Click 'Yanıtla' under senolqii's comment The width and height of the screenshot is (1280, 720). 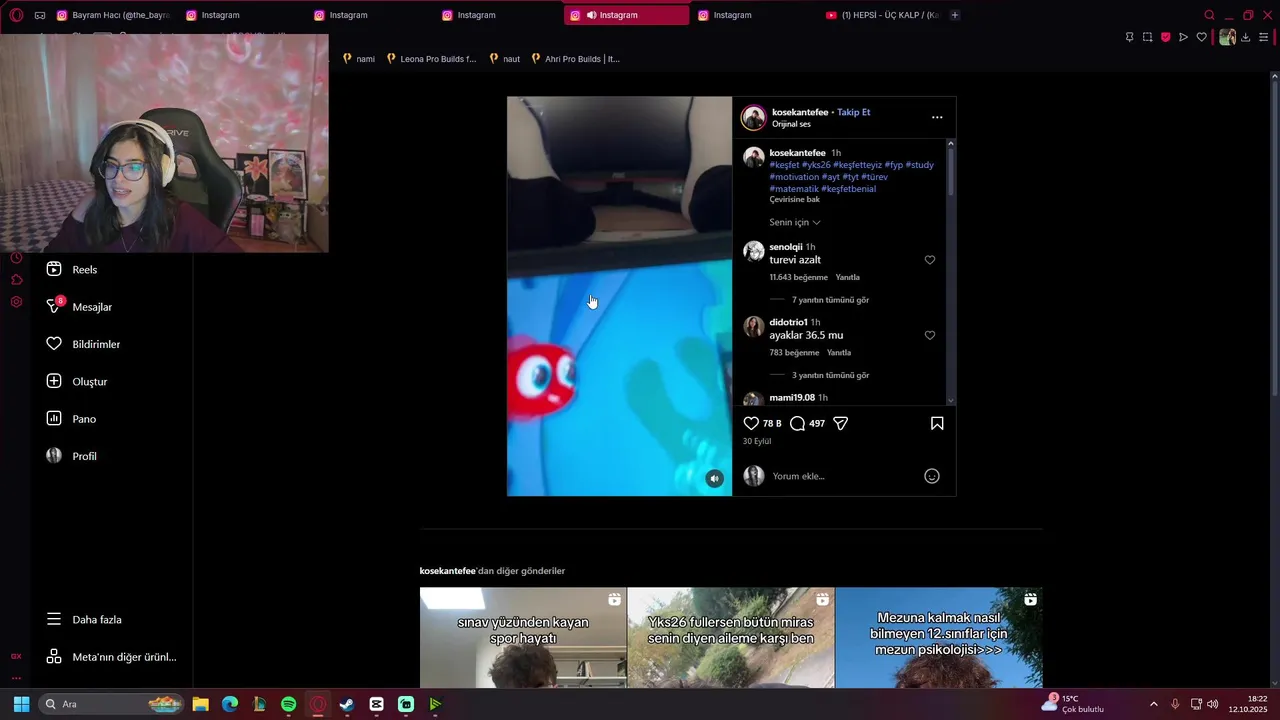pos(847,277)
